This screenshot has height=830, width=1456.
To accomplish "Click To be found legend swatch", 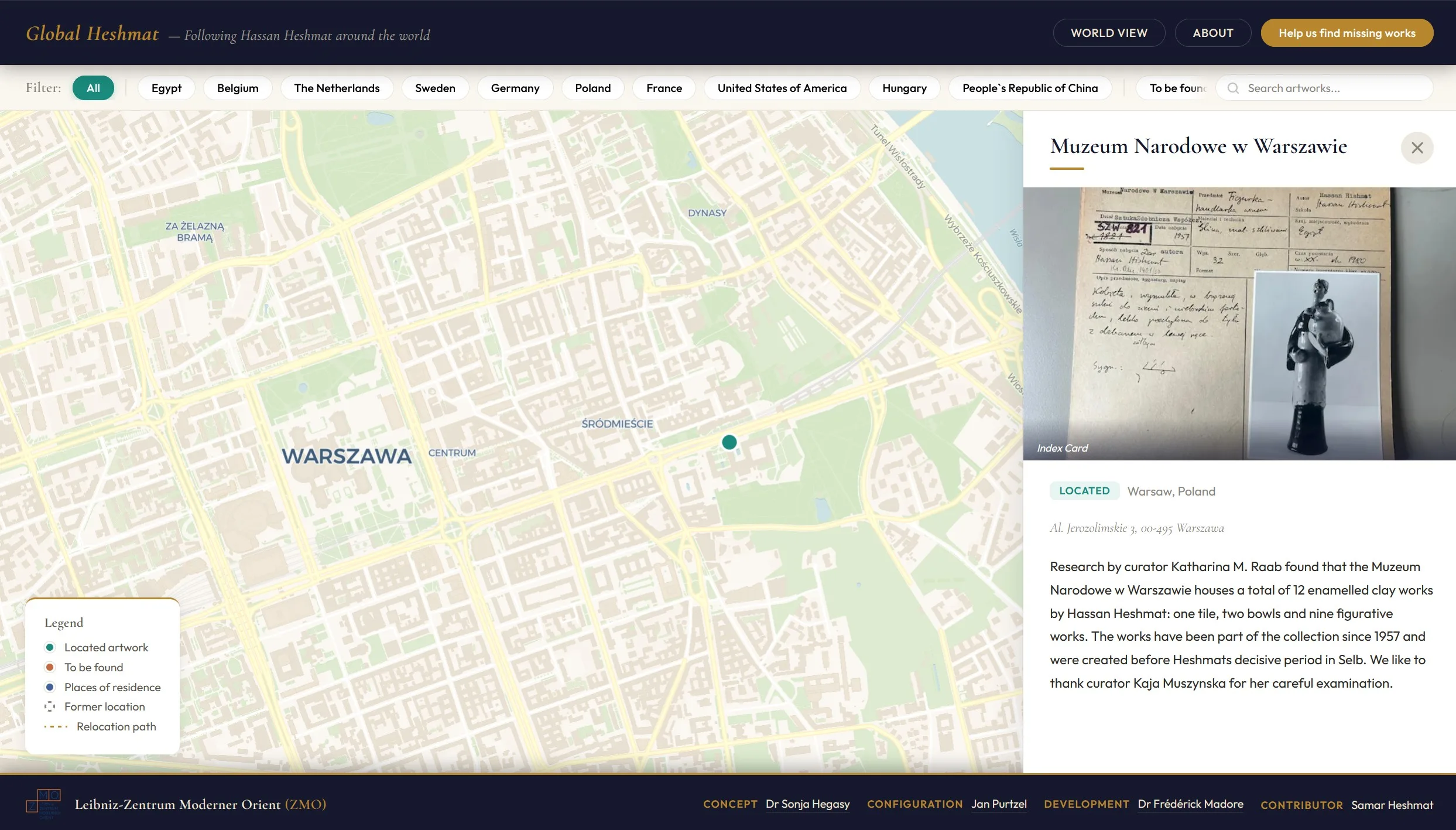I will [50, 667].
